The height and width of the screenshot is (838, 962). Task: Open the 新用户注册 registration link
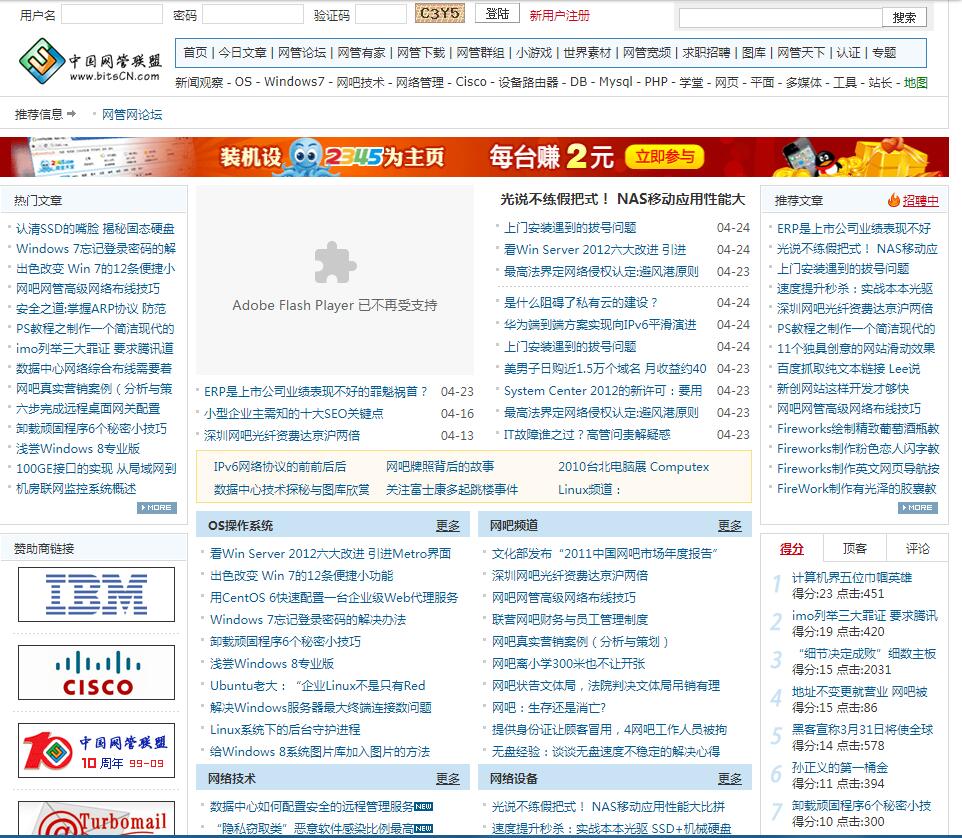(559, 15)
